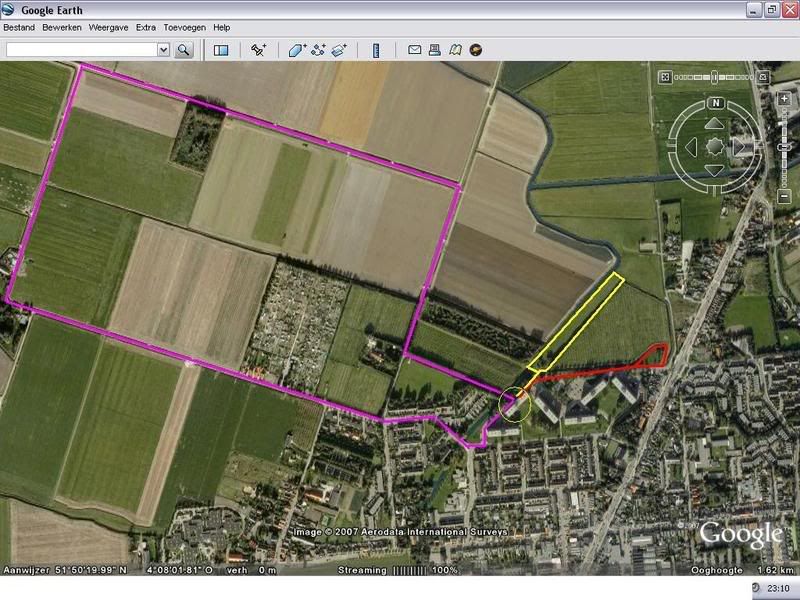Image resolution: width=800 pixels, height=600 pixels.
Task: Click the email envelope icon
Action: point(414,49)
